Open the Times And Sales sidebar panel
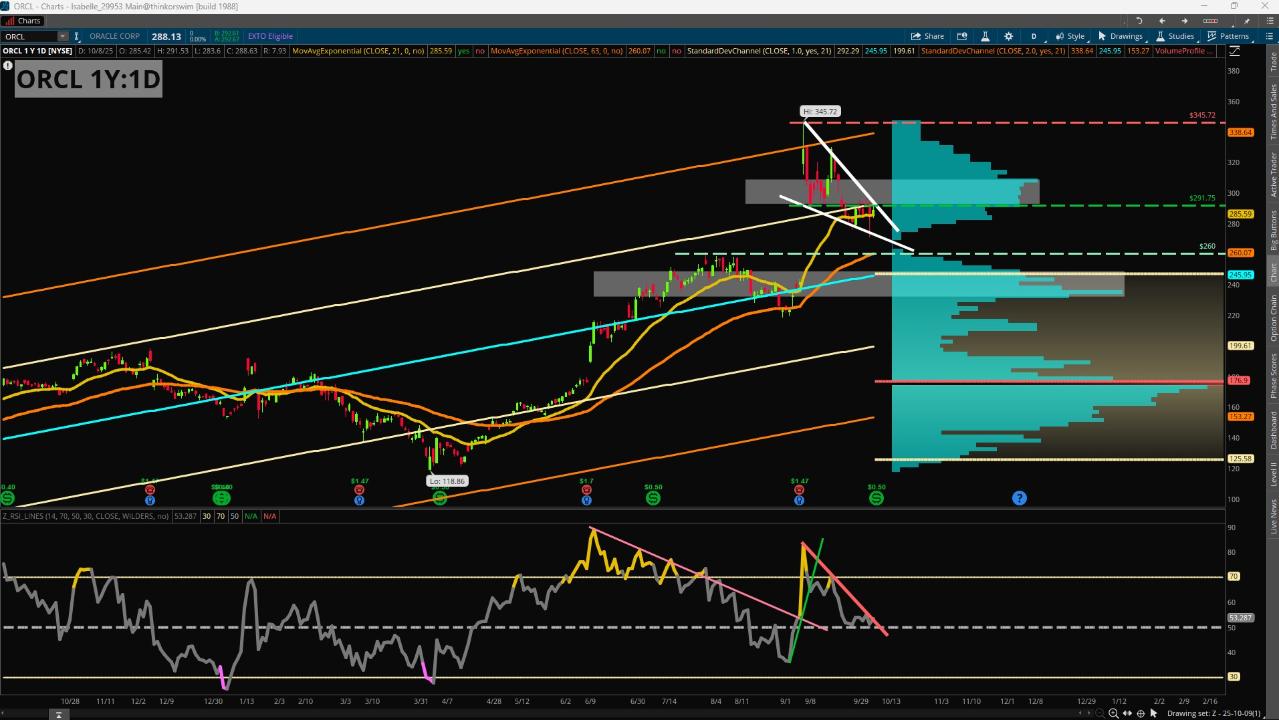This screenshot has height=720, width=1279. (1272, 112)
